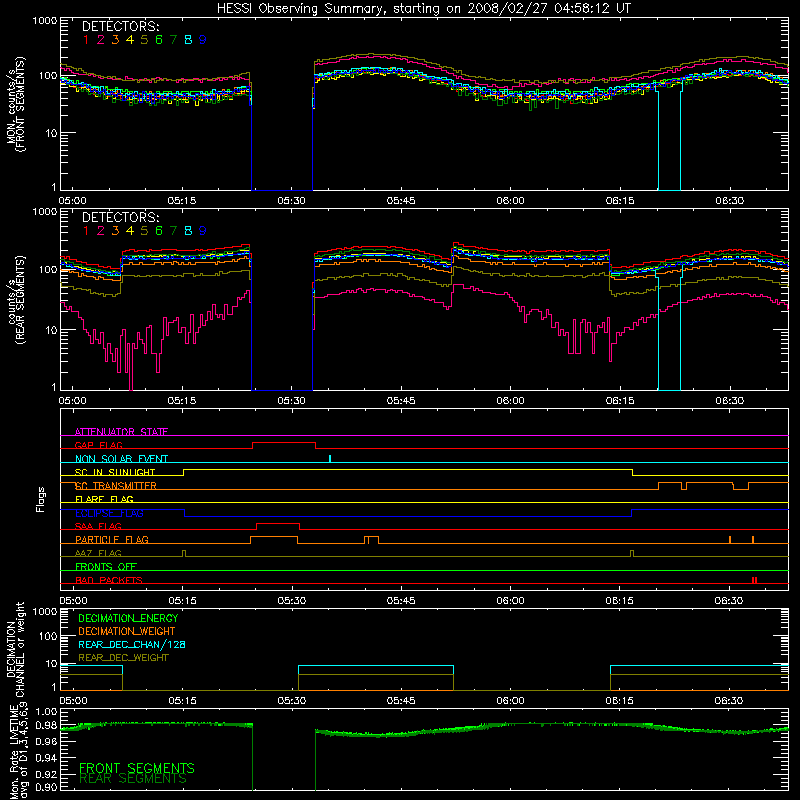Click the REAR_DEC_WEIGHT legend entry
This screenshot has width=800, height=800.
[x=123, y=658]
